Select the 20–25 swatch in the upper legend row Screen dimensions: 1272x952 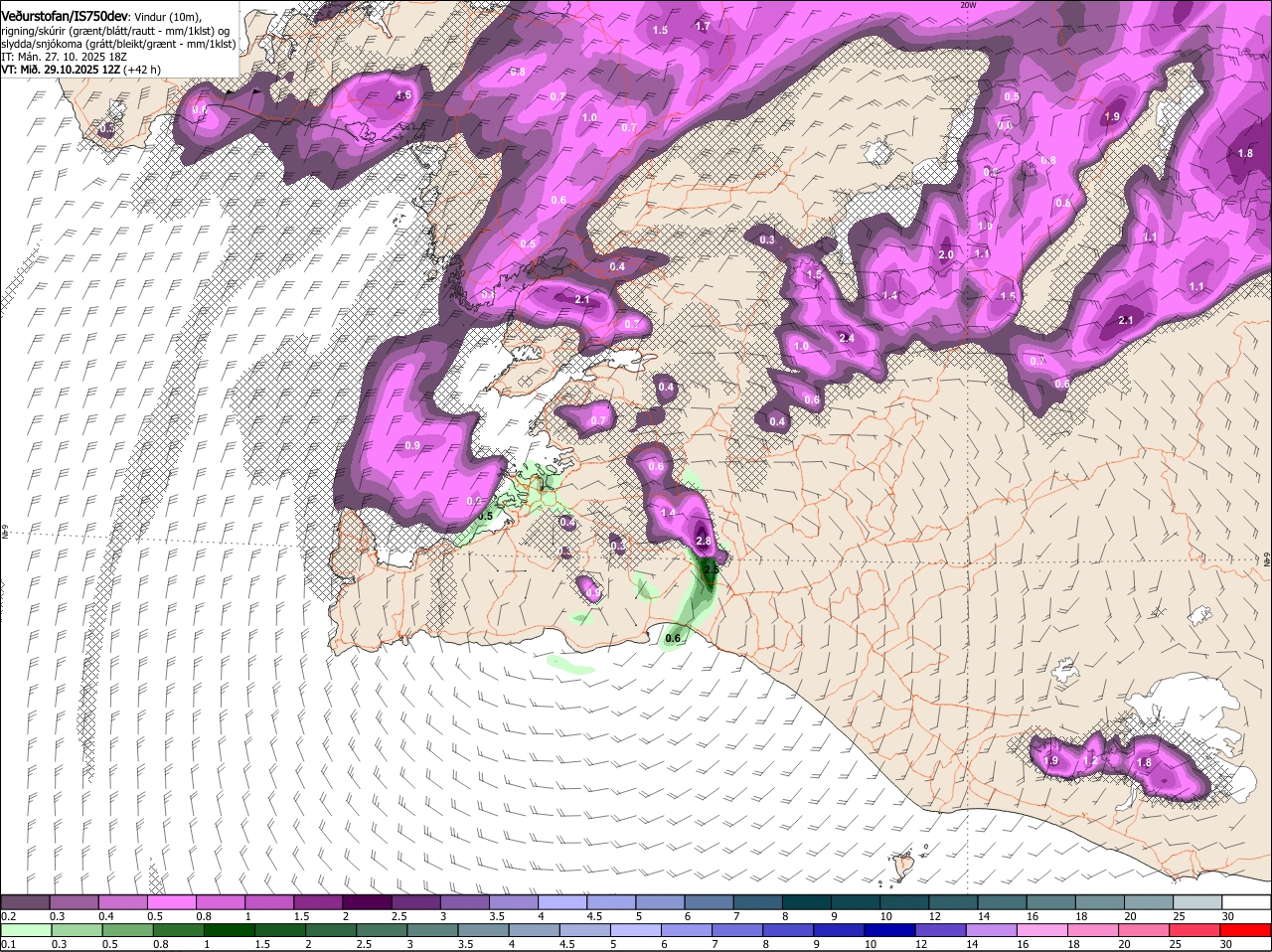pyautogui.click(x=1150, y=901)
